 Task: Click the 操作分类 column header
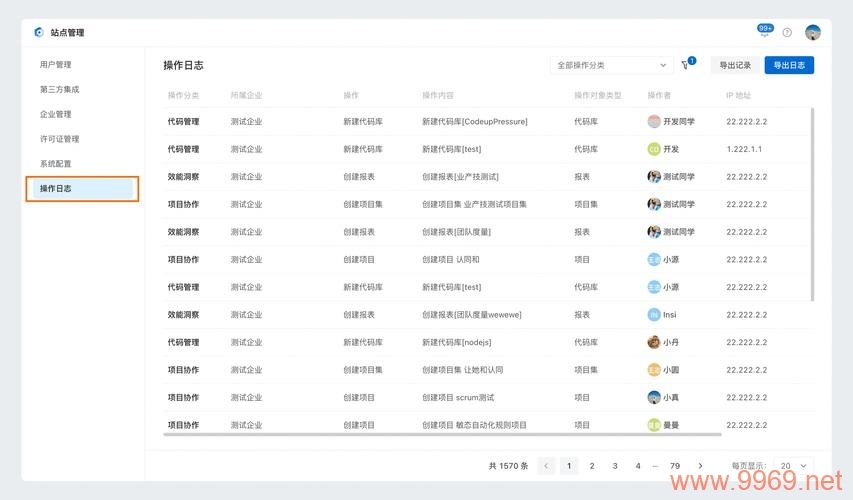183,95
